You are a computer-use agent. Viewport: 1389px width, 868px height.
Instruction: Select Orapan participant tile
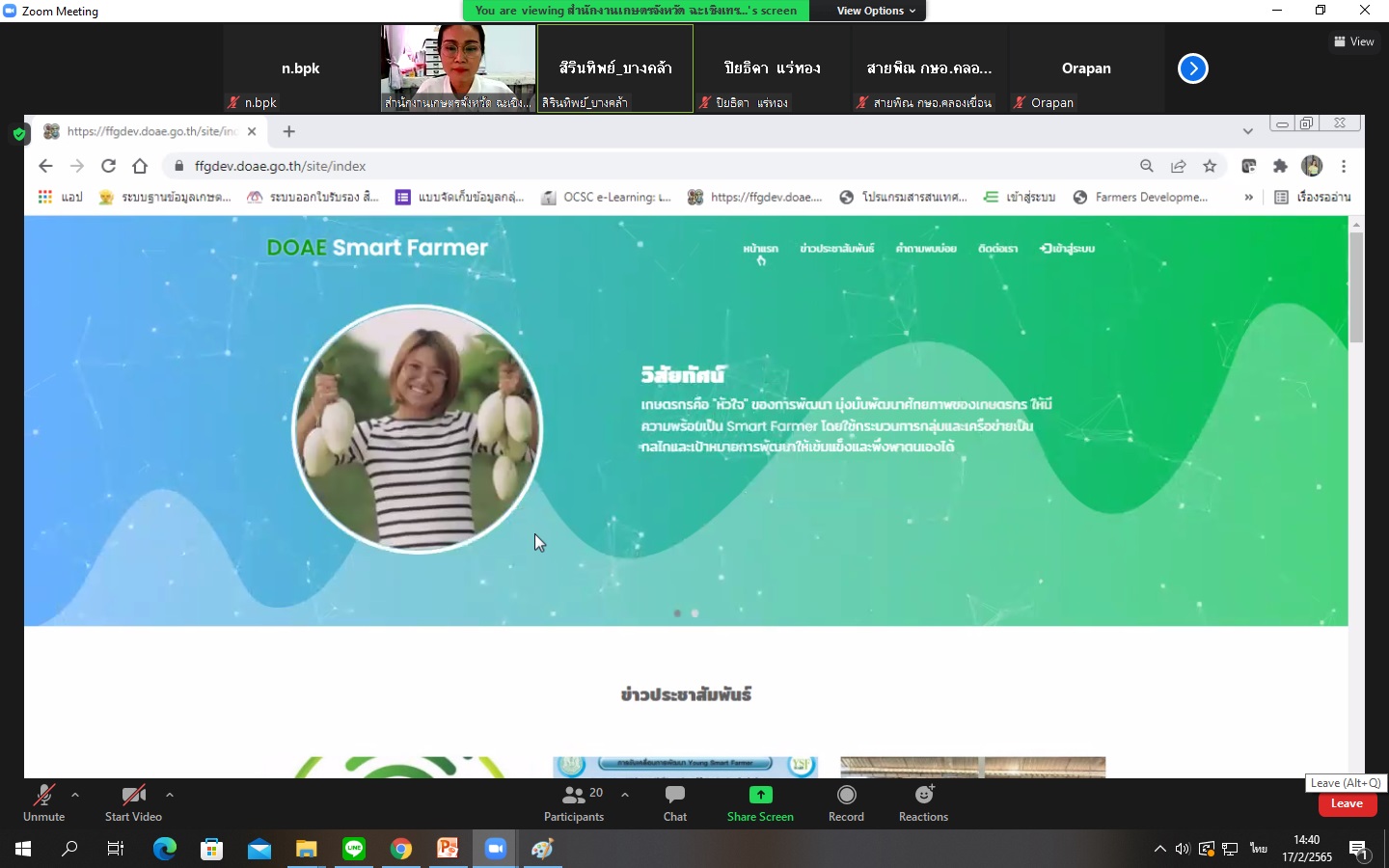pos(1086,68)
